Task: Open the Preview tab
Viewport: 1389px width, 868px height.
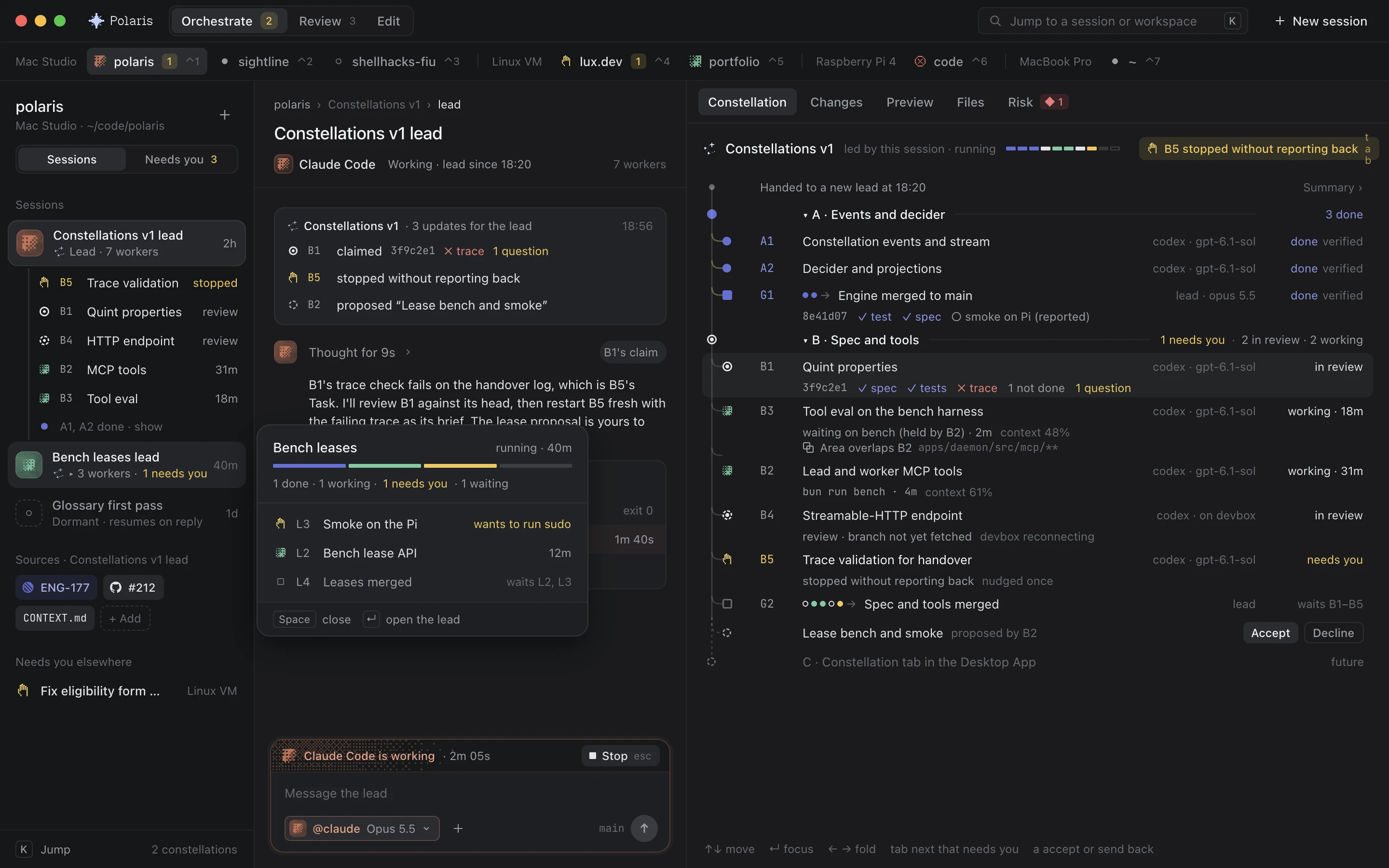Action: 909,102
